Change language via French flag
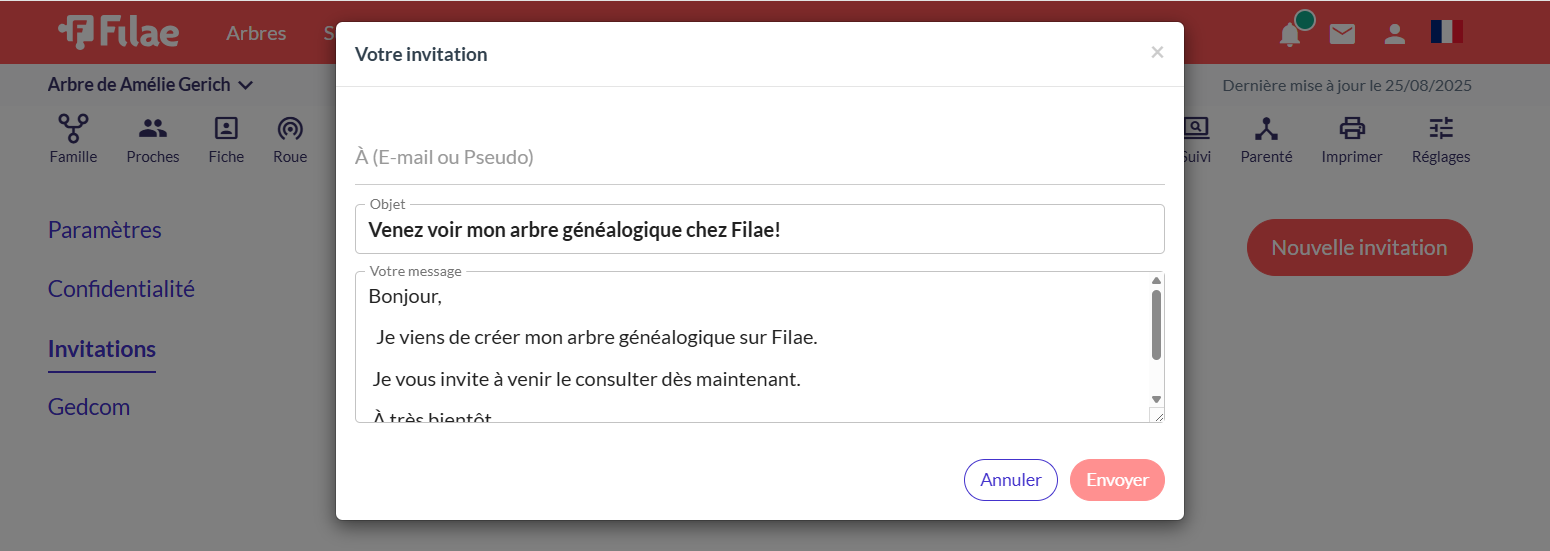The height and width of the screenshot is (551, 1550). click(1446, 32)
